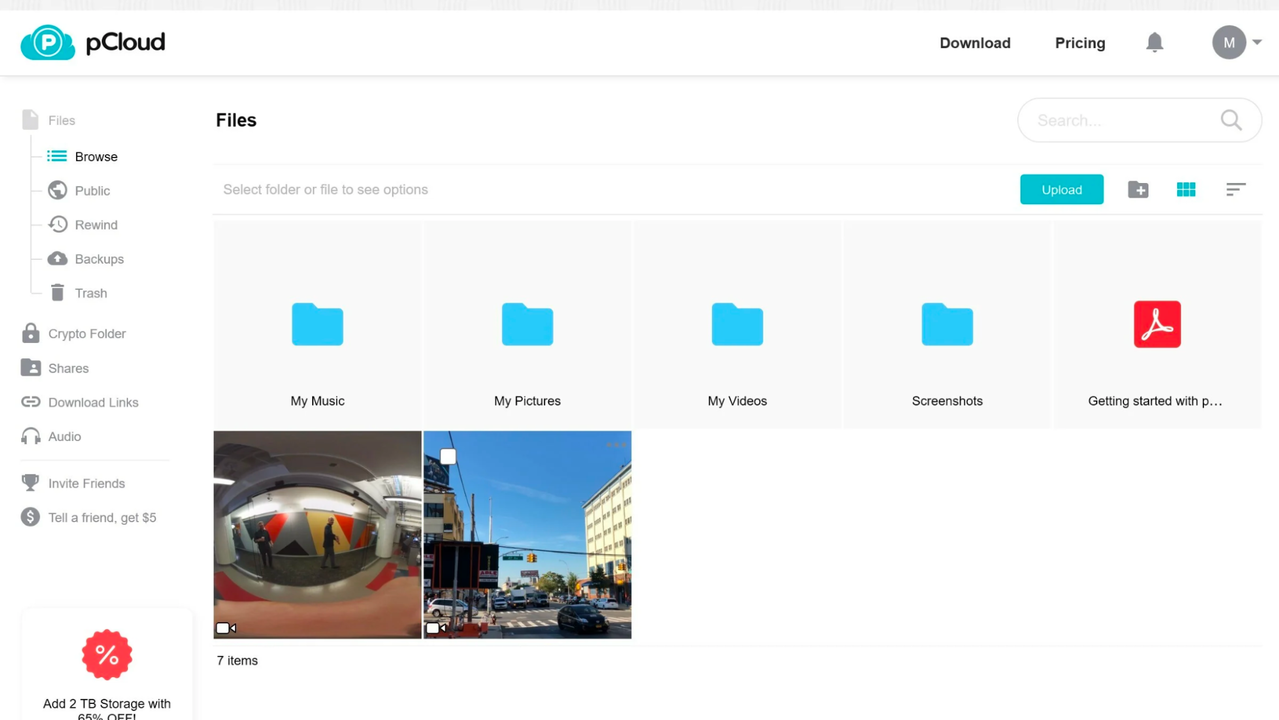Open the sort options icon

(1236, 190)
